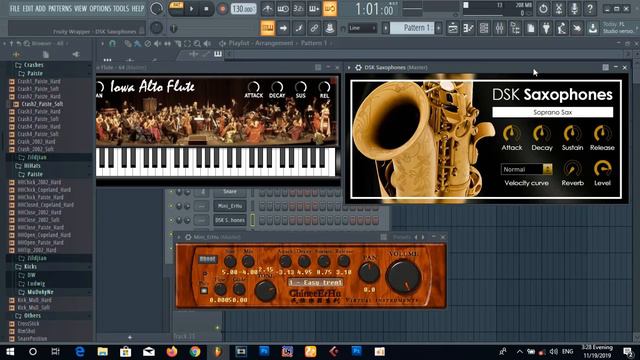
Task: Toggle the blend recording icon
Action: pyautogui.click(x=314, y=9)
